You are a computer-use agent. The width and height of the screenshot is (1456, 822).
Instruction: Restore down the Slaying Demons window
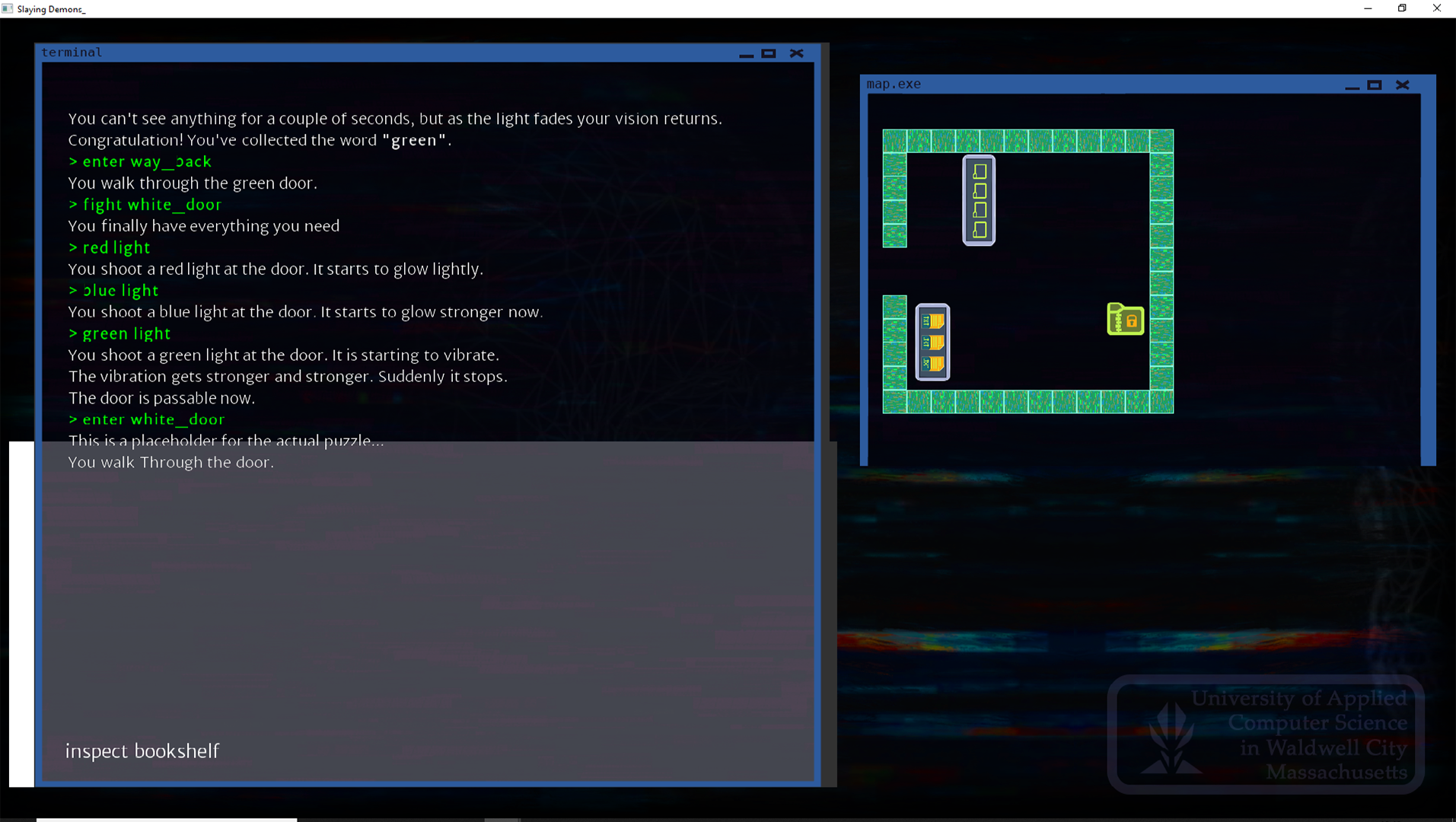pos(1402,8)
